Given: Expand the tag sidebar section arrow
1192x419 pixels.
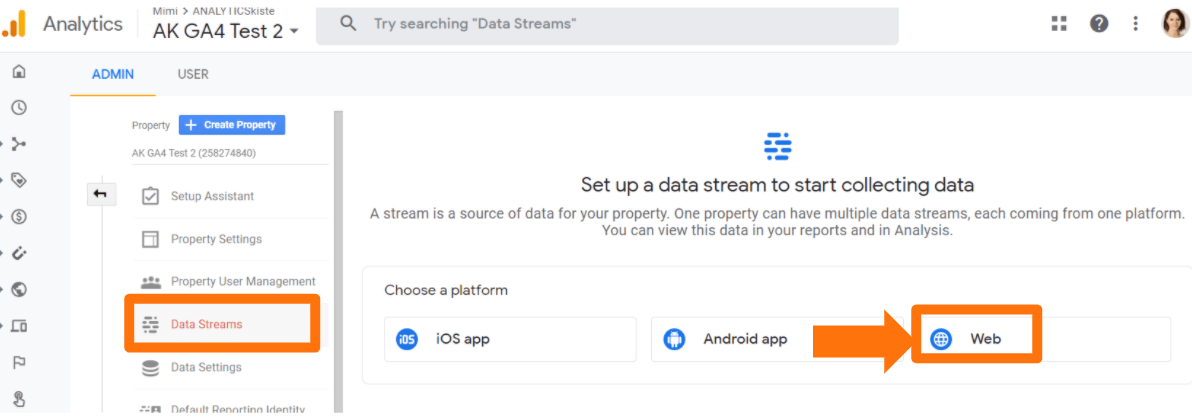Looking at the screenshot, I should point(3,181).
